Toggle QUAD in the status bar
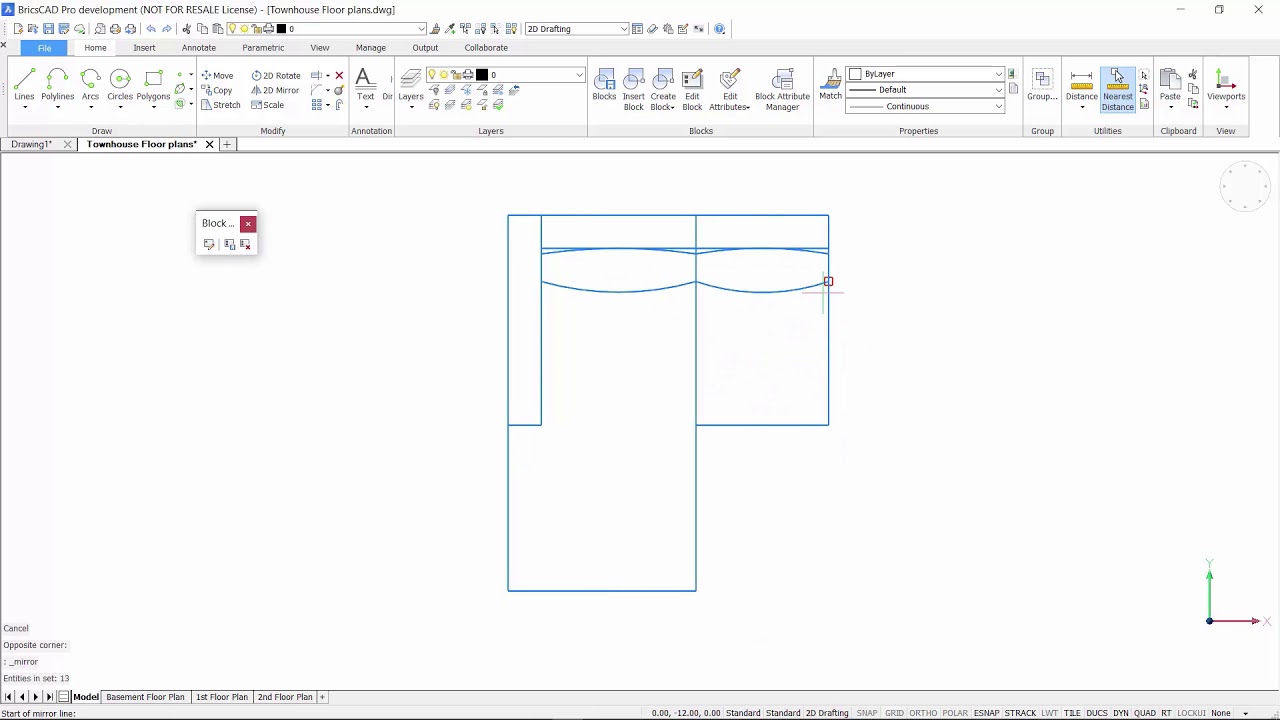 click(1145, 713)
